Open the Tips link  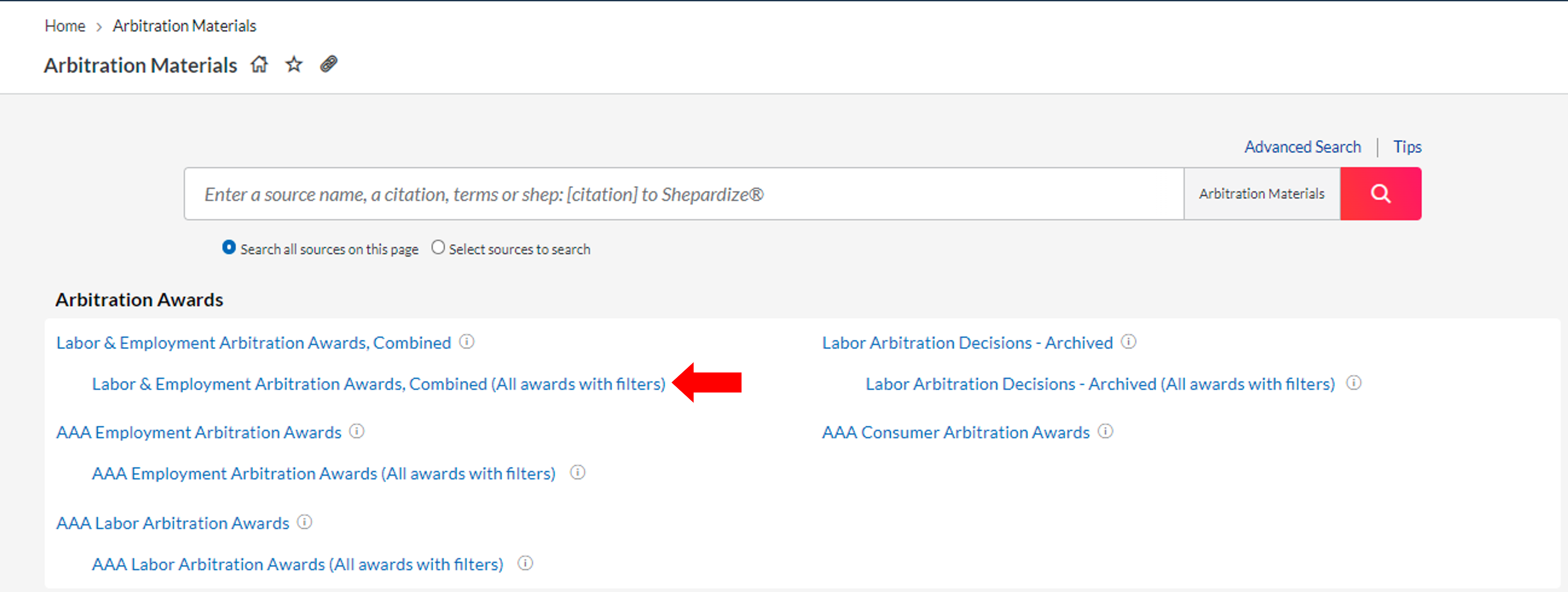pos(1407,147)
